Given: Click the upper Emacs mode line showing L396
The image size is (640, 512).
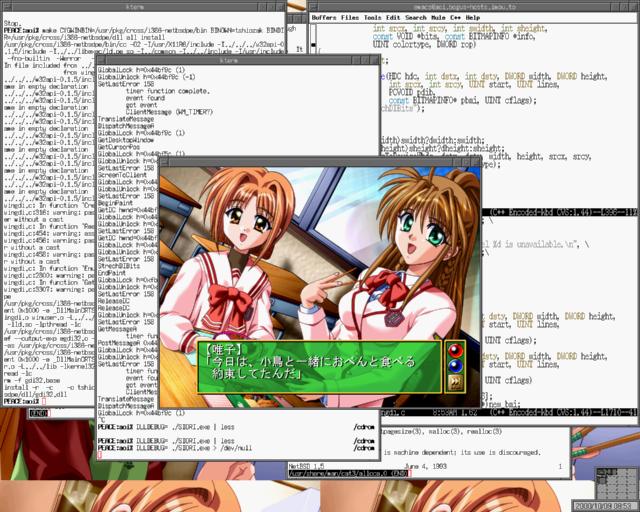Looking at the screenshot, I should coord(559,212).
